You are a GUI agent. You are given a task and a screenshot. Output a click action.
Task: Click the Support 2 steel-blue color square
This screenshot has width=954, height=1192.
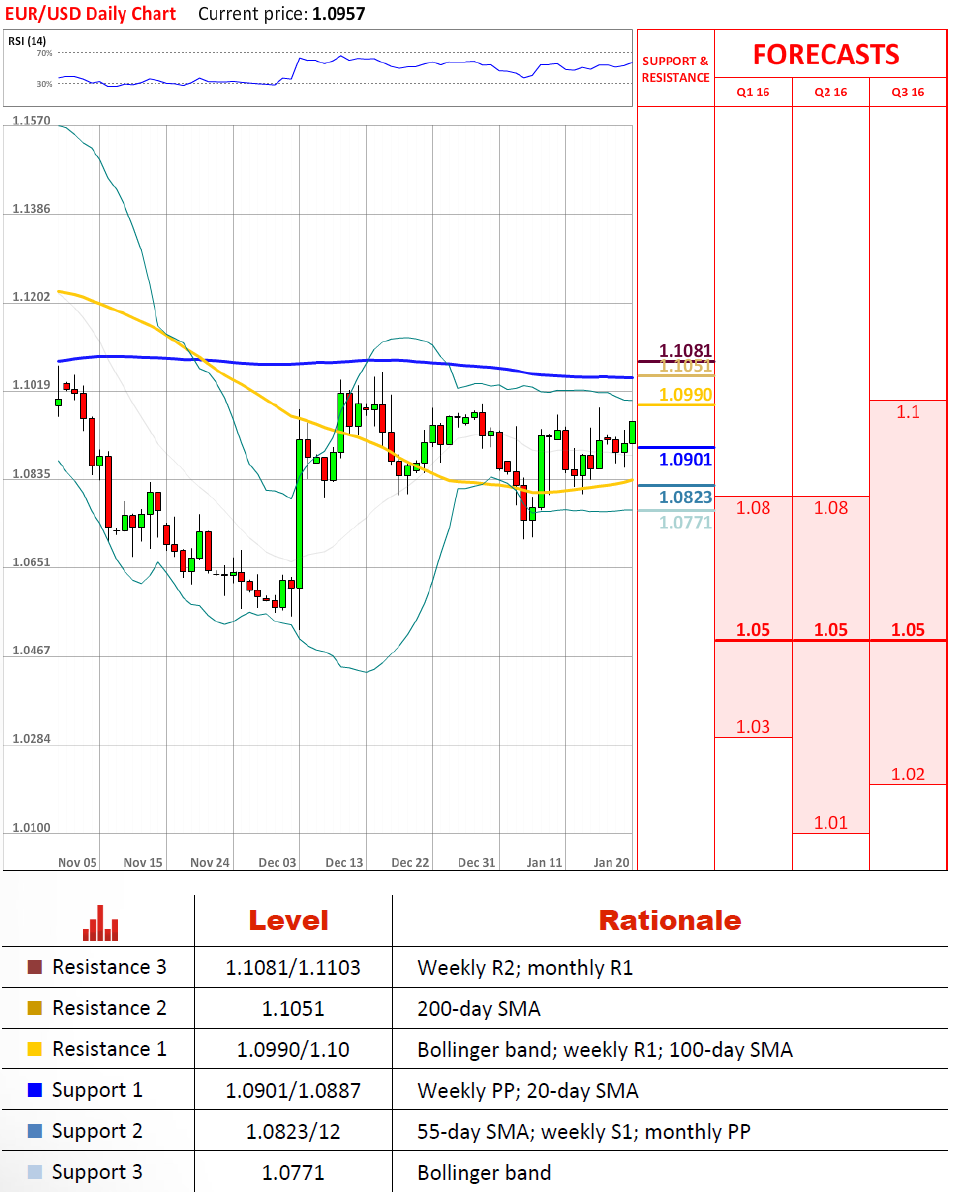tap(35, 1131)
